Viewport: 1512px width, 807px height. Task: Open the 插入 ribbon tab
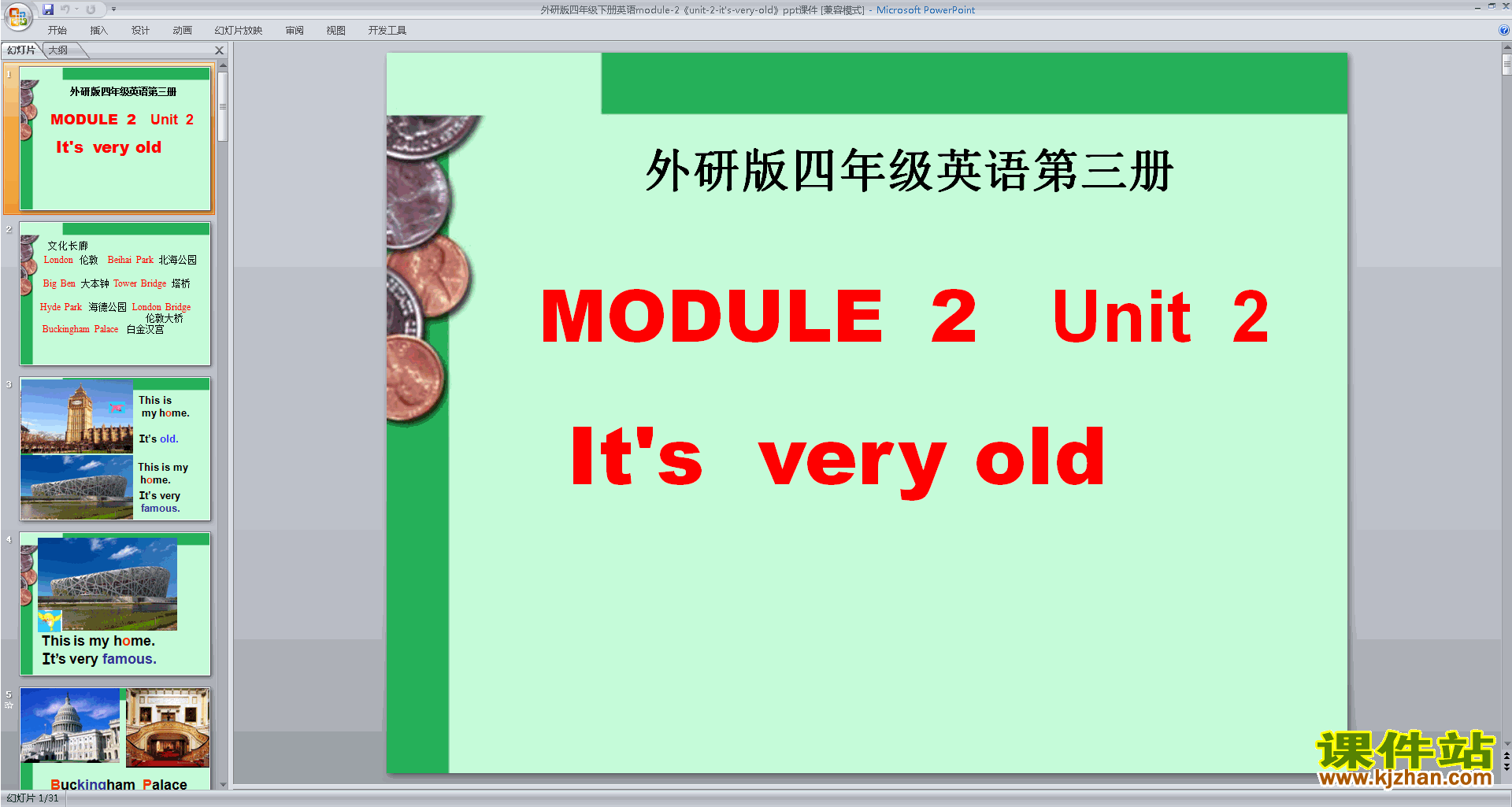click(98, 31)
